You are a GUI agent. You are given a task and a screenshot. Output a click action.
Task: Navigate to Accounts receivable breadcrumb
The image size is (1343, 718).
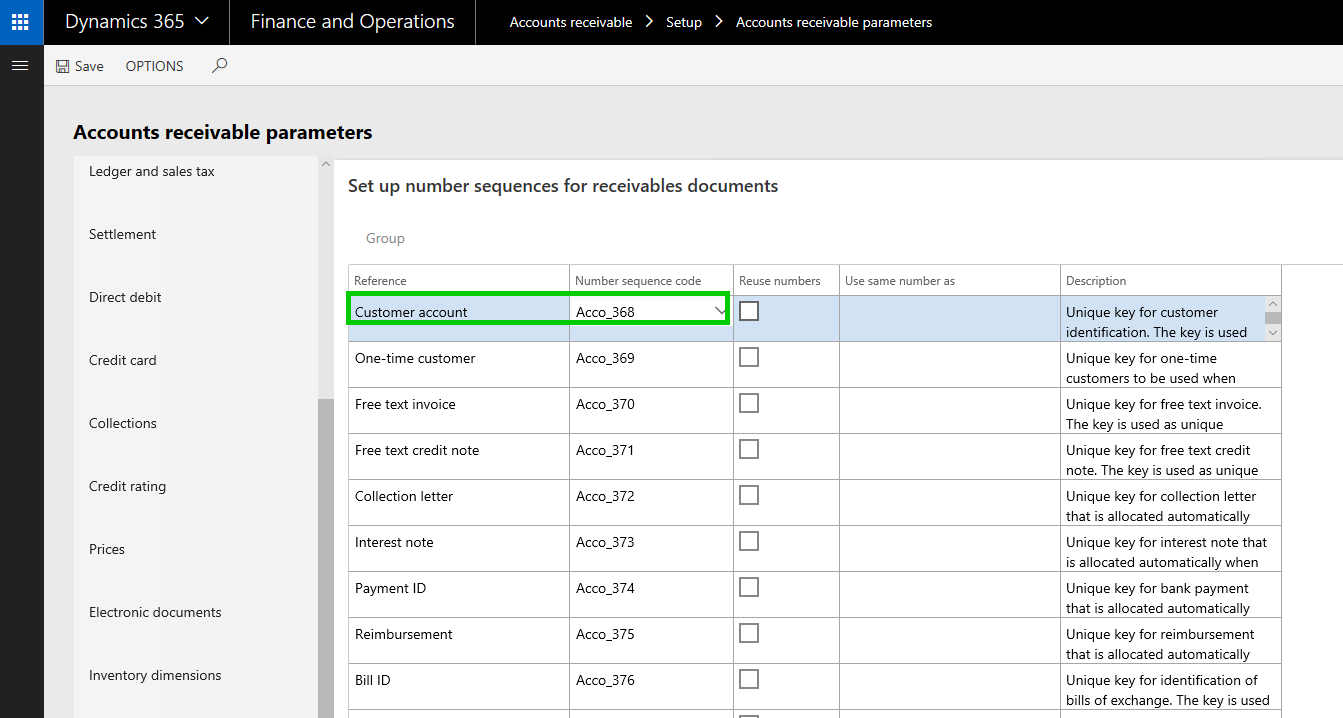click(x=570, y=22)
